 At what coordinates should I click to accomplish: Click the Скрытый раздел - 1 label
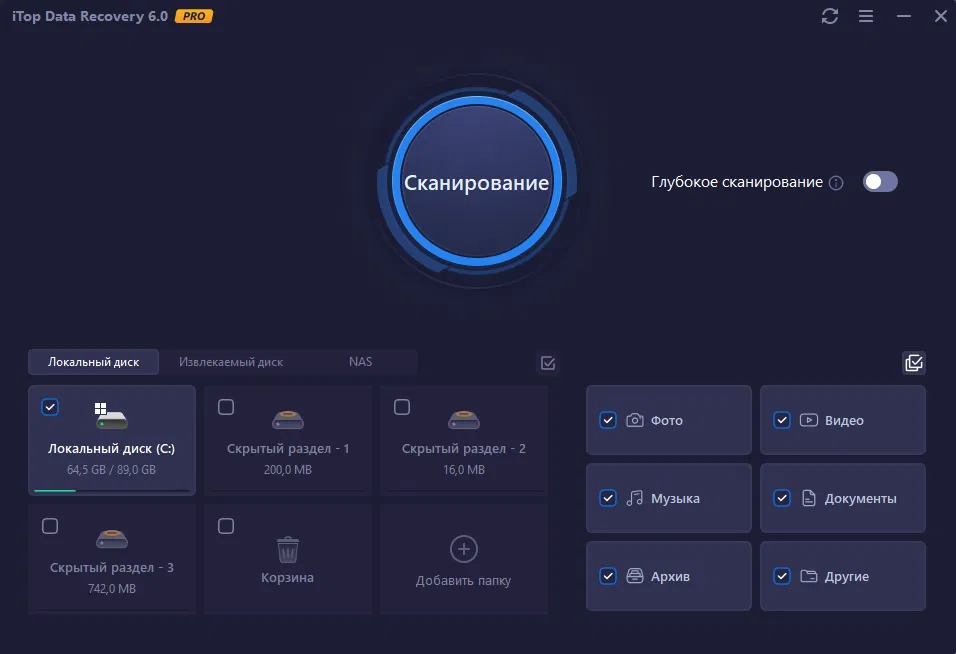pos(288,449)
